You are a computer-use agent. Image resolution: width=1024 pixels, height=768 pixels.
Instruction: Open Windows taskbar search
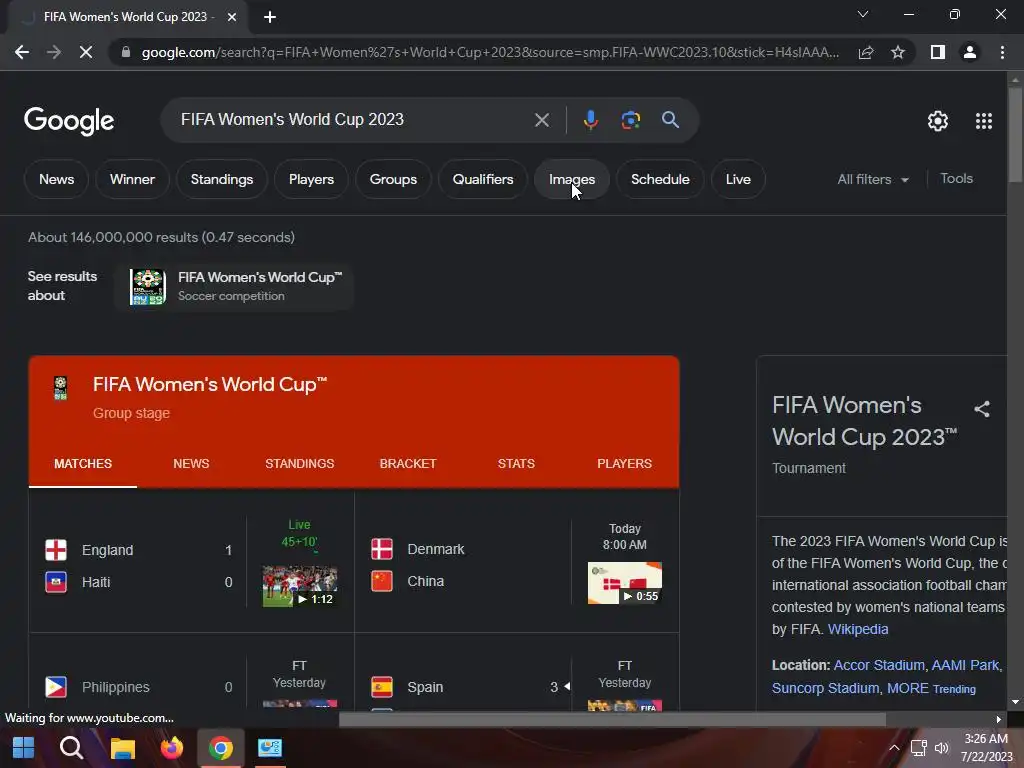[x=71, y=748]
